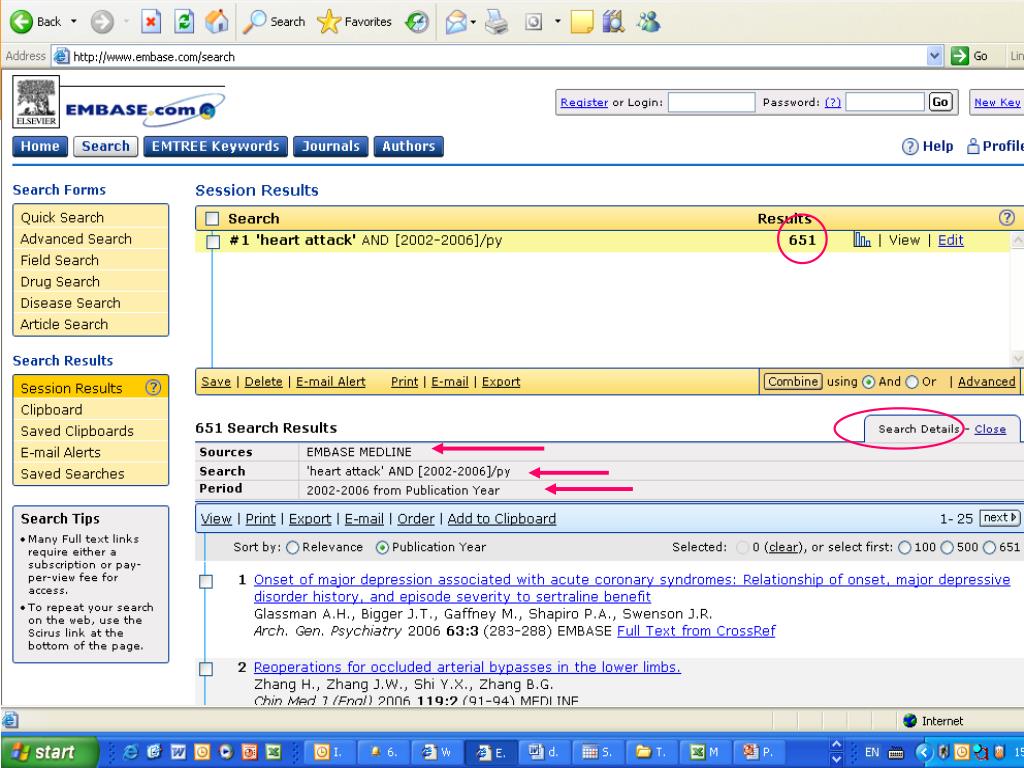This screenshot has height=768, width=1024.
Task: Open the chart icon for search #1
Action: point(862,240)
